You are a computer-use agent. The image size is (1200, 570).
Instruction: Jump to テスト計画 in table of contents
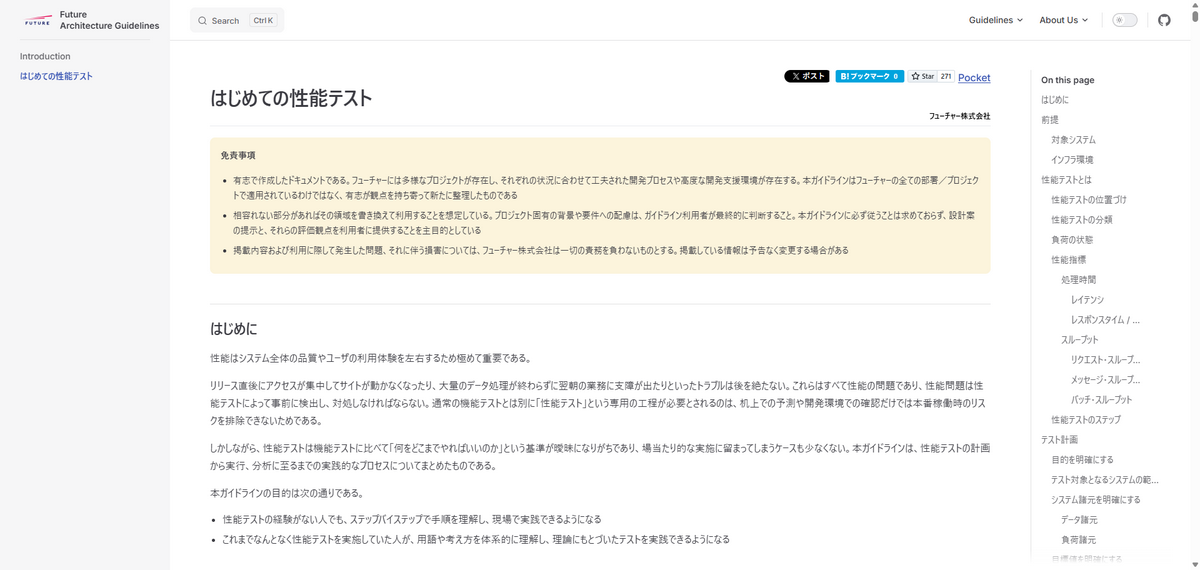1059,440
